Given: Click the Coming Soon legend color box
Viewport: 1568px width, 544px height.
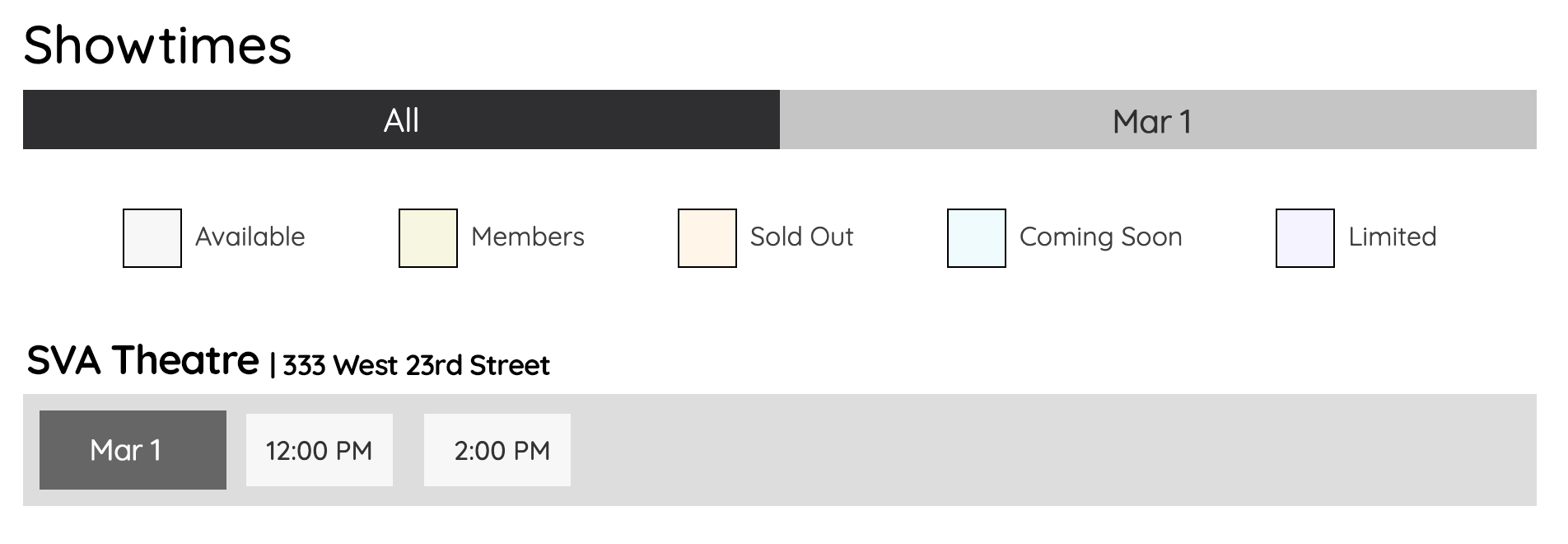Looking at the screenshot, I should tap(977, 238).
